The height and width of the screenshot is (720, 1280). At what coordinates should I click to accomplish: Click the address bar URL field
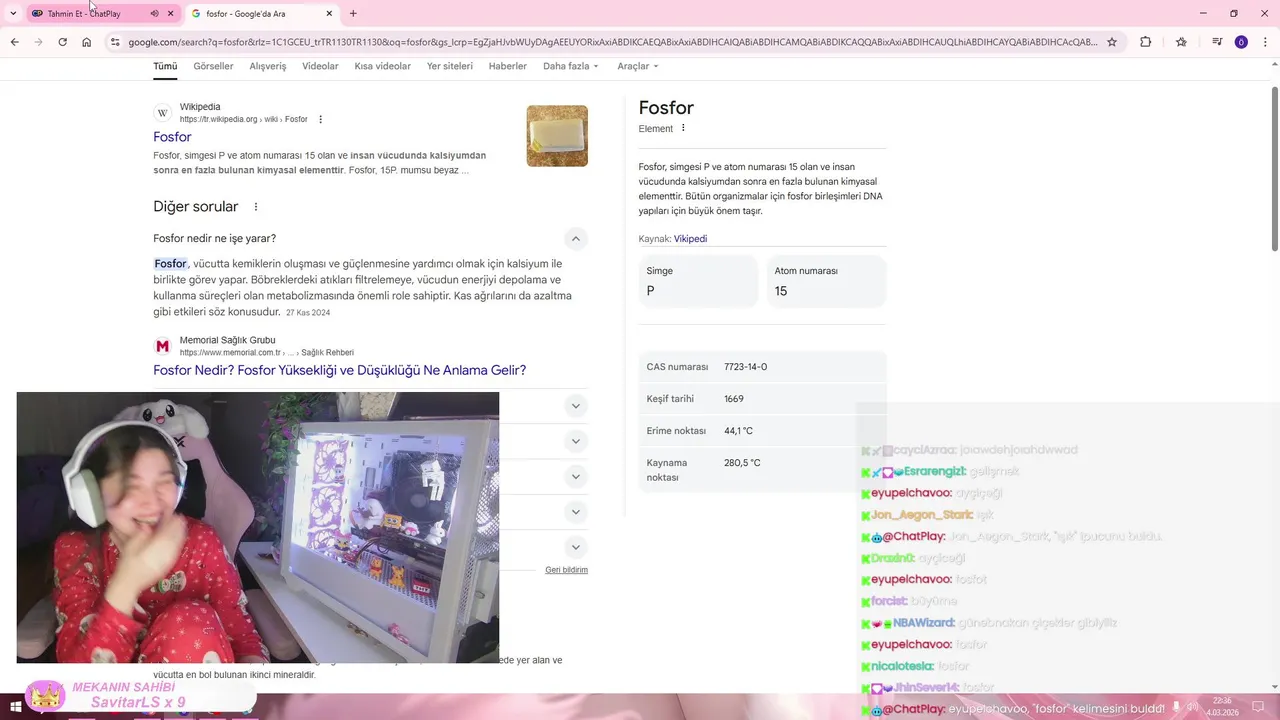click(612, 42)
